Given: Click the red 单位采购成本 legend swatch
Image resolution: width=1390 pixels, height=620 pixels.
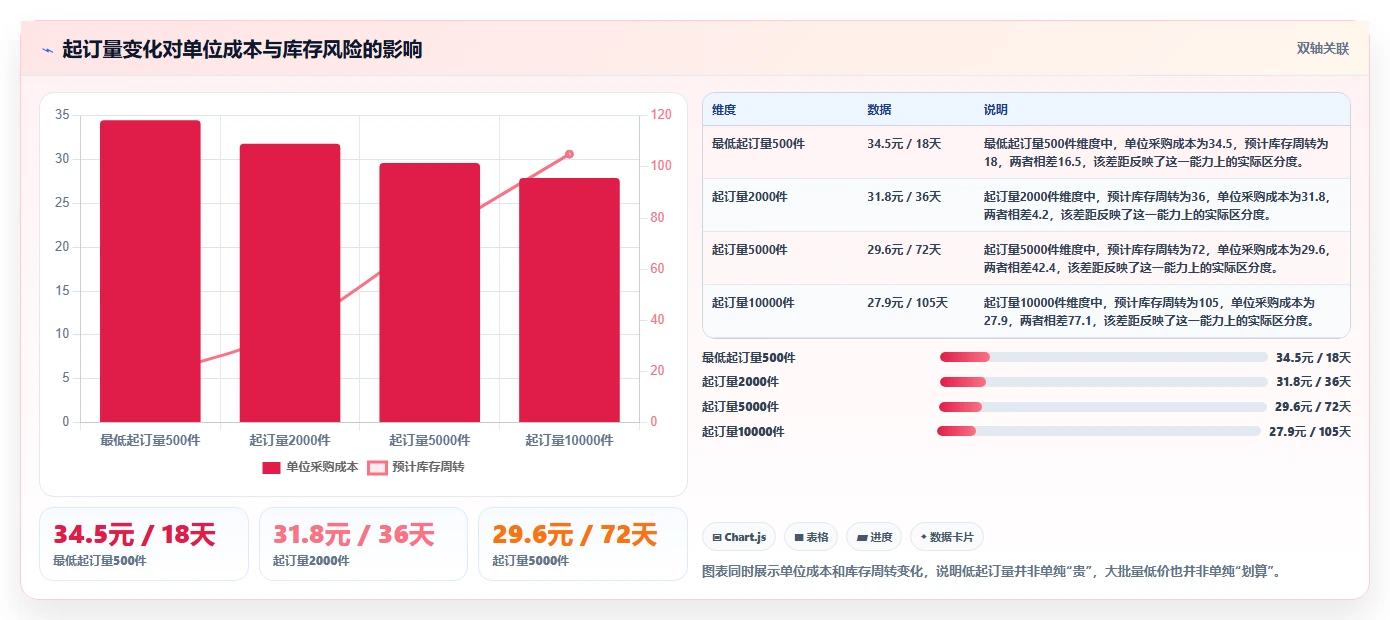Looking at the screenshot, I should coord(271,467).
